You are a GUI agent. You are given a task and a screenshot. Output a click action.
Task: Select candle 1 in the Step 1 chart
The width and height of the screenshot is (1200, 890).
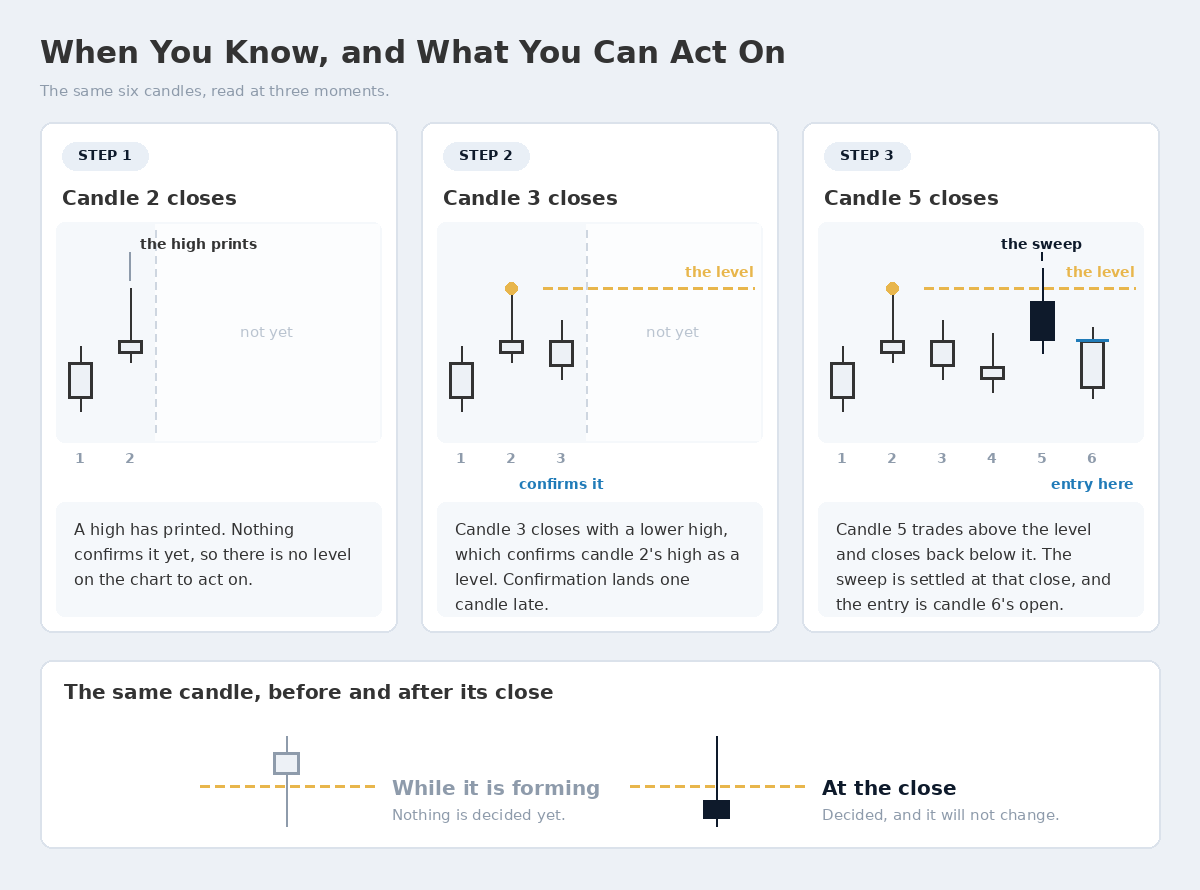(x=80, y=380)
